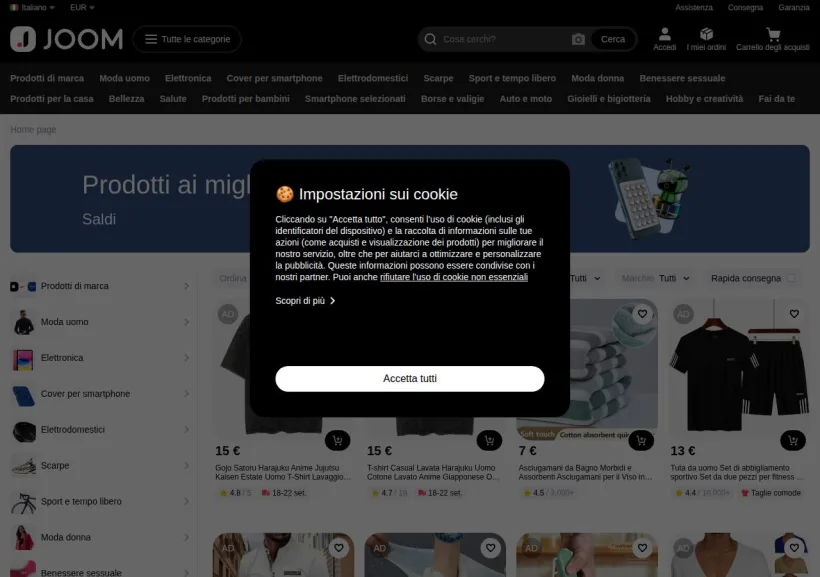820x577 pixels.
Task: Open the Tutte le categorie menu
Action: 187,39
